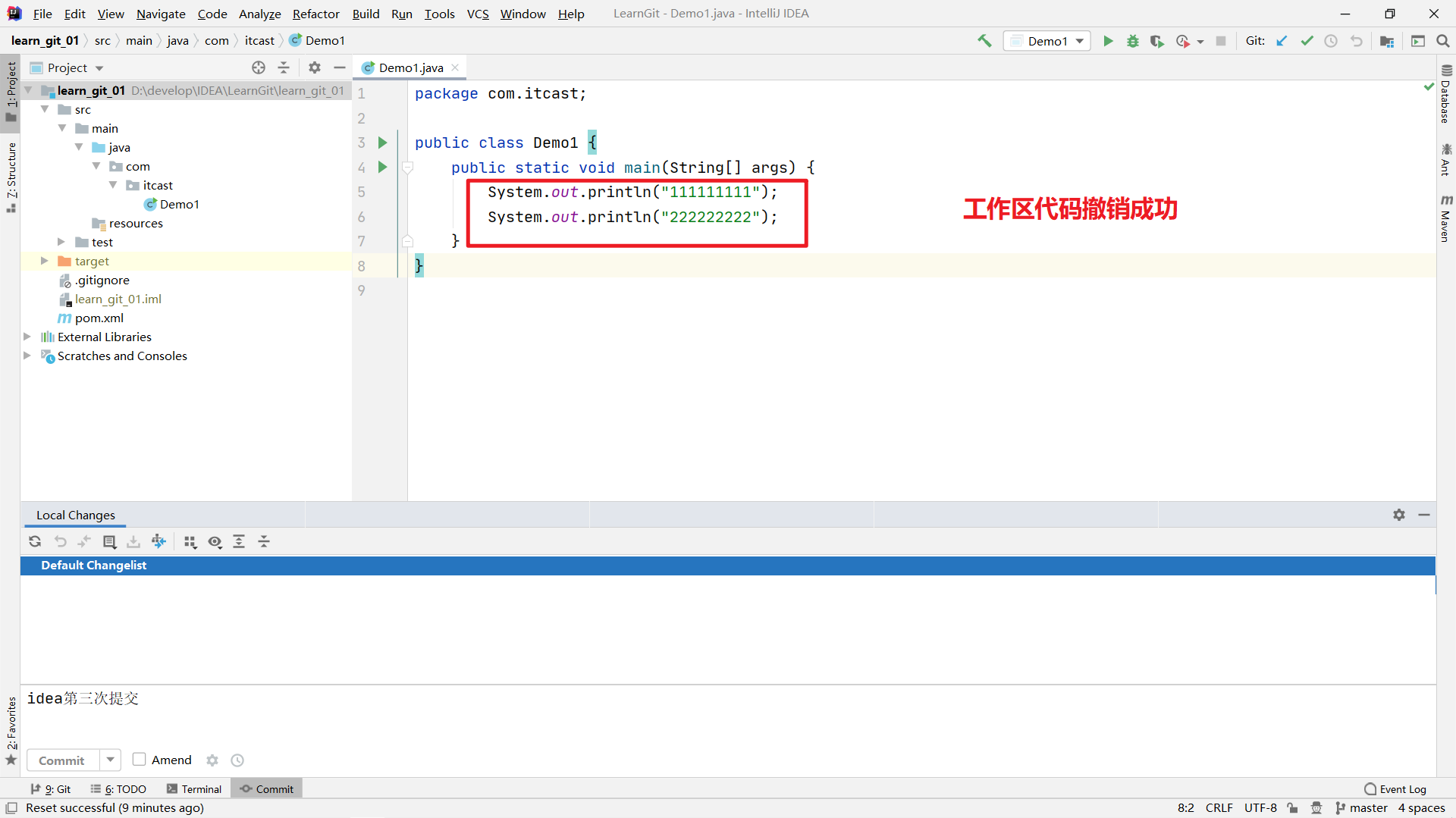Click the Run gutter arrow beside main method
Screen dimensions: 1456x818
(383, 167)
